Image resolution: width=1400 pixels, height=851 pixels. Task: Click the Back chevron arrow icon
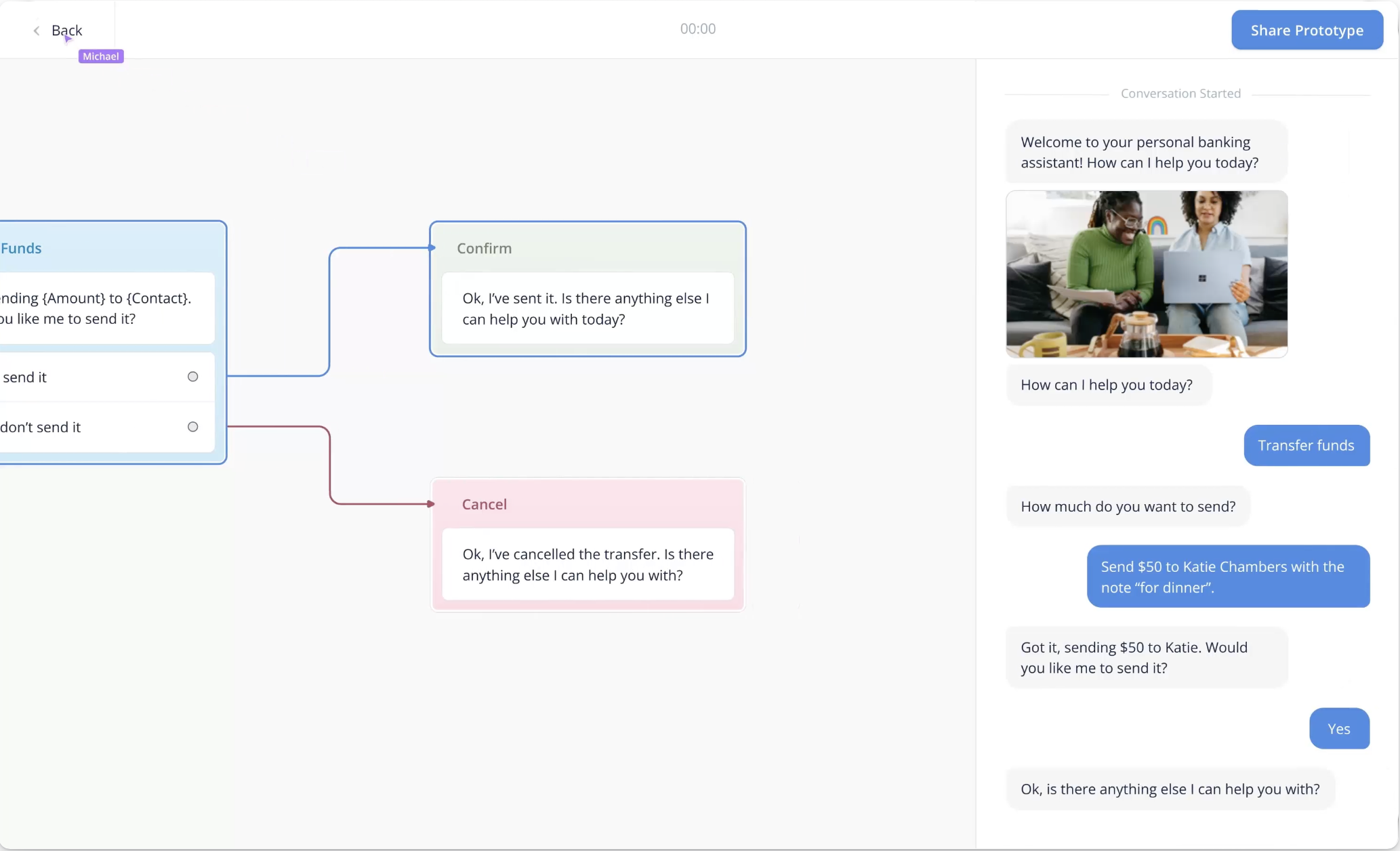[37, 30]
